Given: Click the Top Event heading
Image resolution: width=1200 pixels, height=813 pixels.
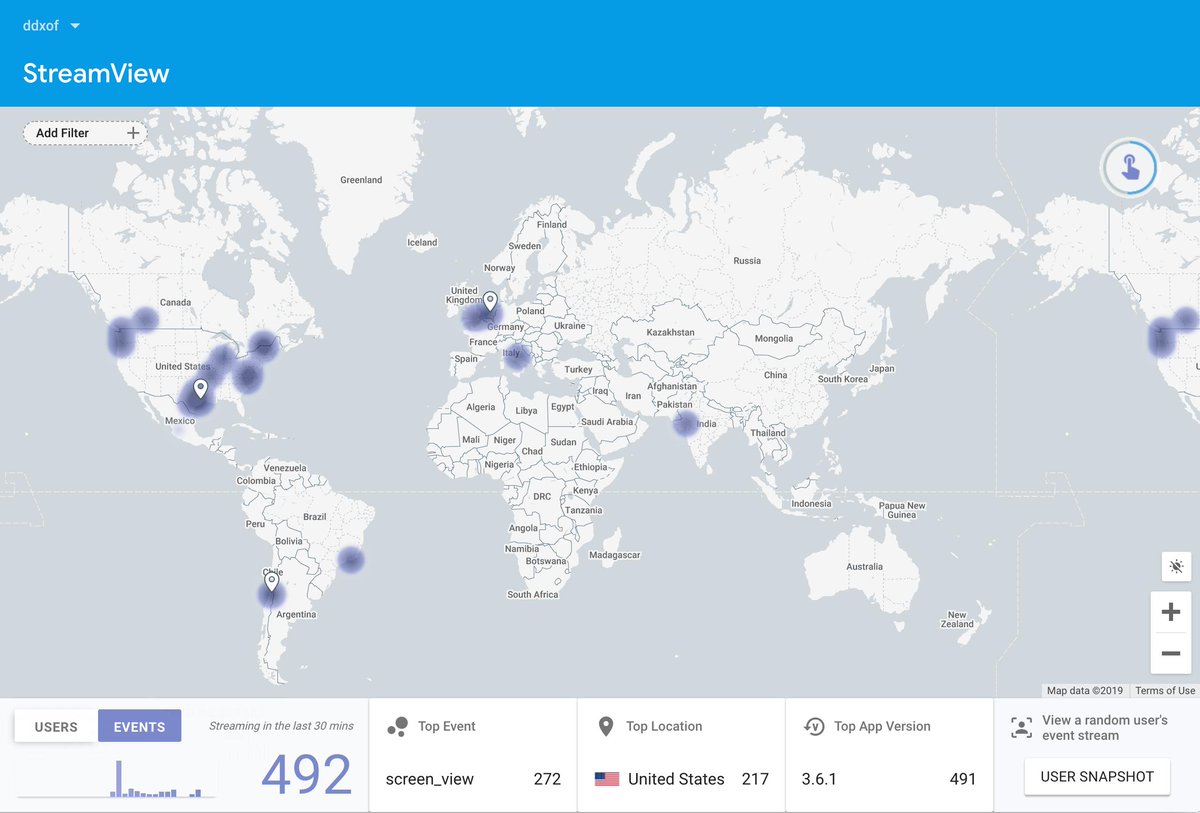Looking at the screenshot, I should 447,726.
